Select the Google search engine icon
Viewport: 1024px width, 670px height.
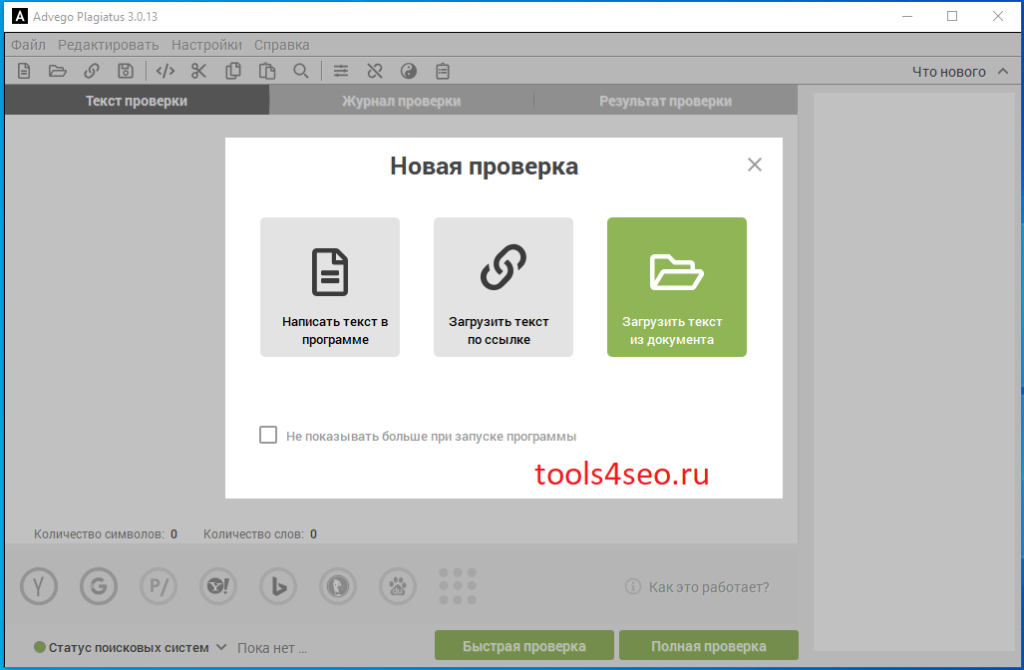[x=99, y=586]
